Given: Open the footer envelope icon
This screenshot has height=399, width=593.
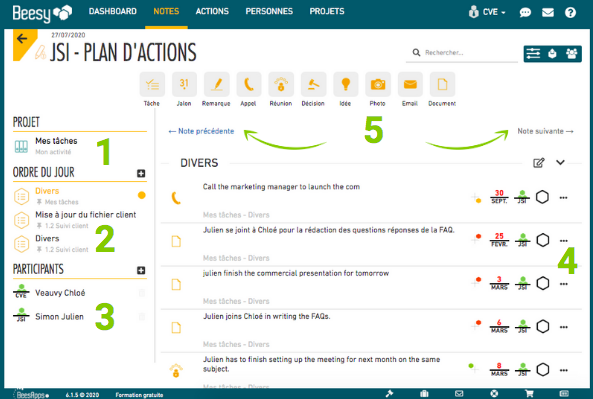Looking at the screenshot, I should (x=459, y=394).
